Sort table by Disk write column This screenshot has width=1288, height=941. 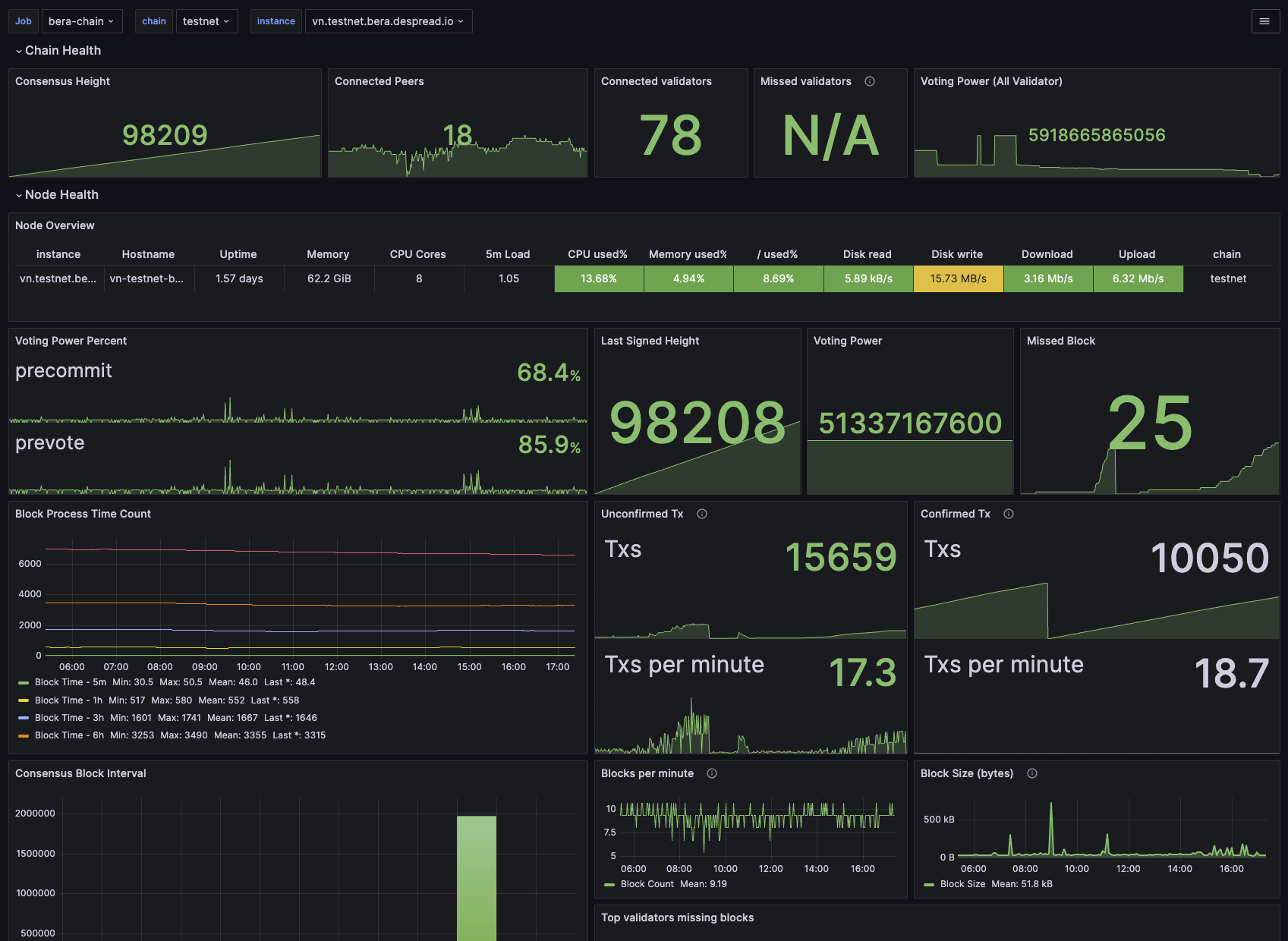(957, 254)
